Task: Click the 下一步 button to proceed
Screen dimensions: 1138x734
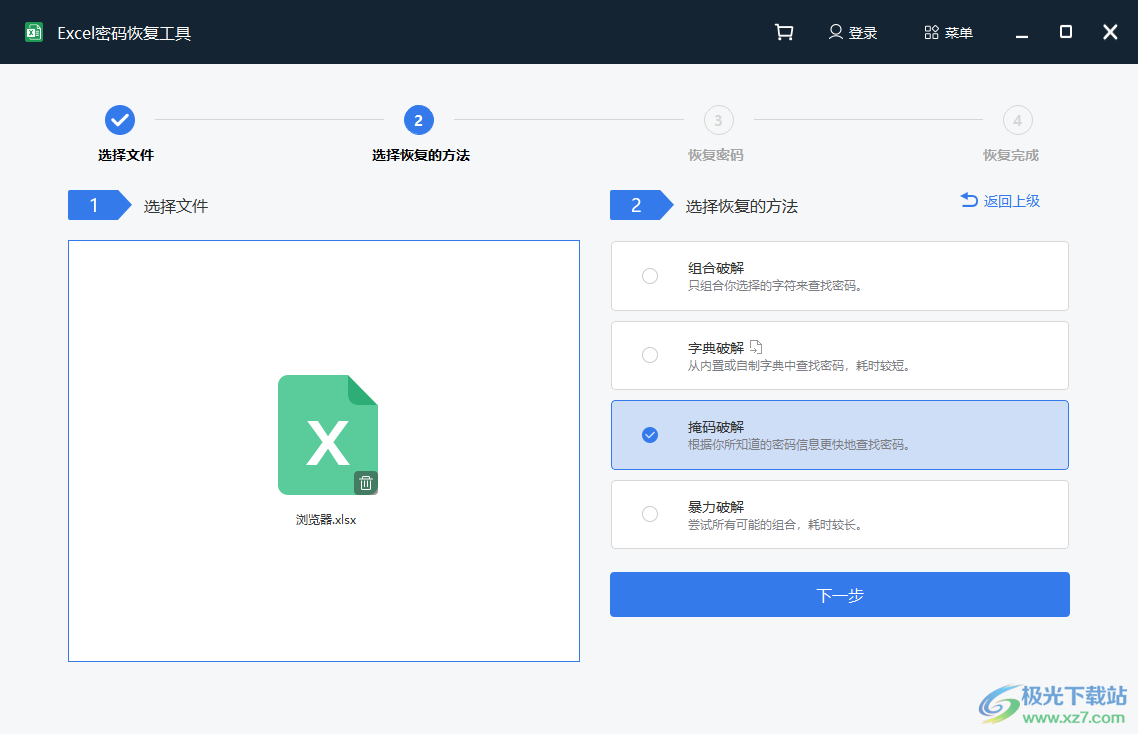Action: (x=839, y=594)
